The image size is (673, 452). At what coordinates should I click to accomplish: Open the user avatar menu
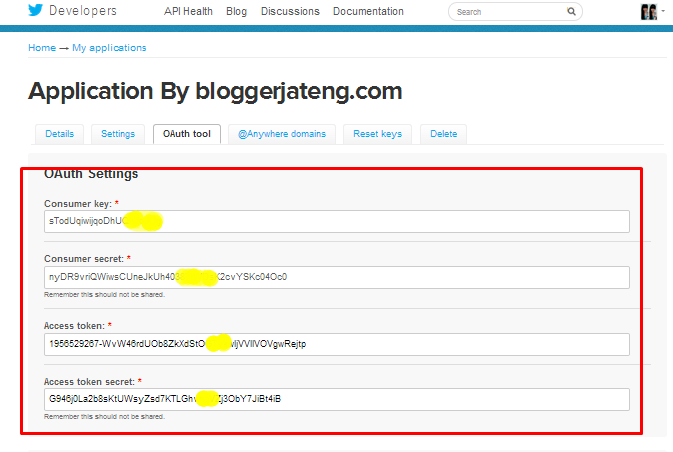coord(649,12)
